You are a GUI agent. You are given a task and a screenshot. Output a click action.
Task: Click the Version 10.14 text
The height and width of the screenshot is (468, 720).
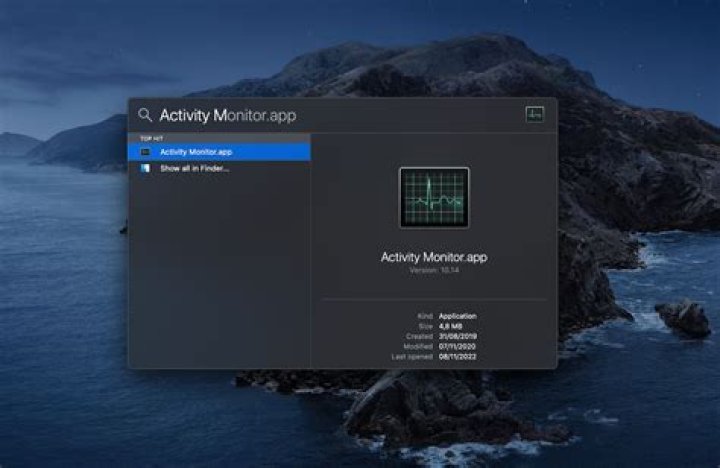(433, 270)
